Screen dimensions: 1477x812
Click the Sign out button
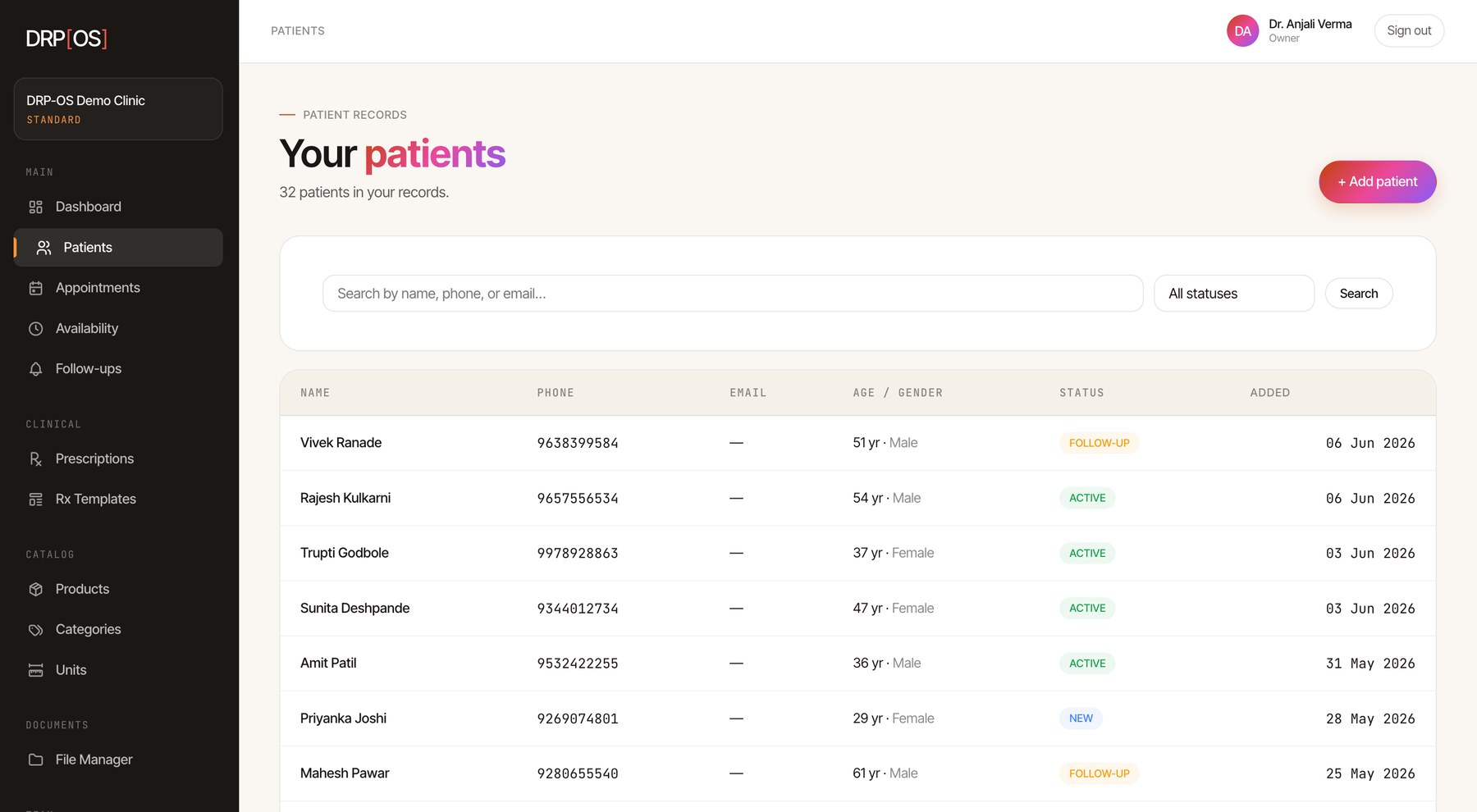(x=1409, y=31)
